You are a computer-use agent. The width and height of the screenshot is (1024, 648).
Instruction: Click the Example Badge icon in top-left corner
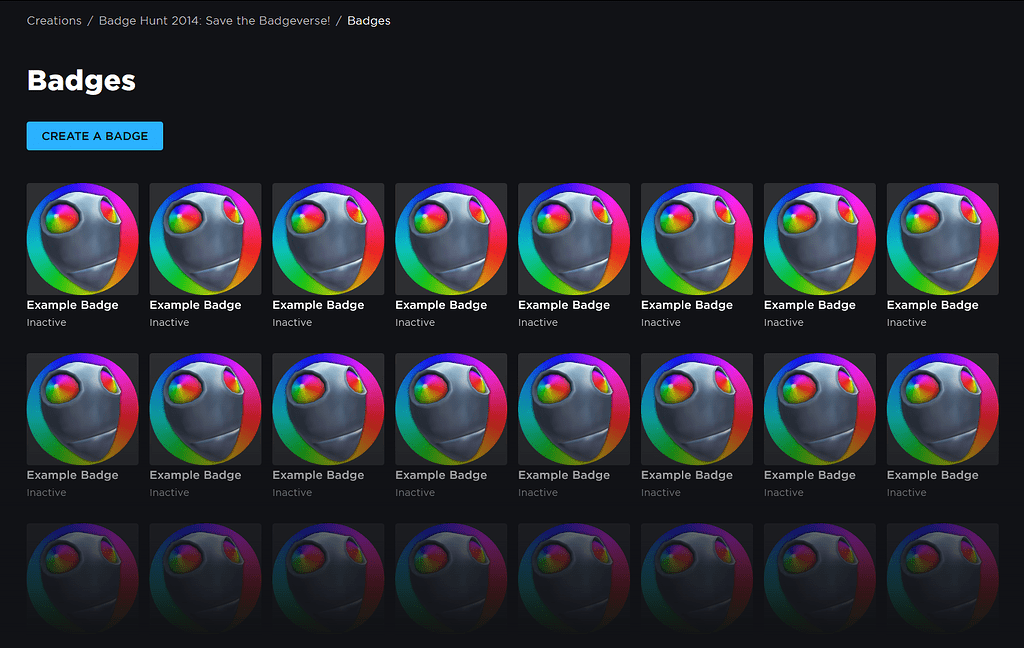[82, 238]
